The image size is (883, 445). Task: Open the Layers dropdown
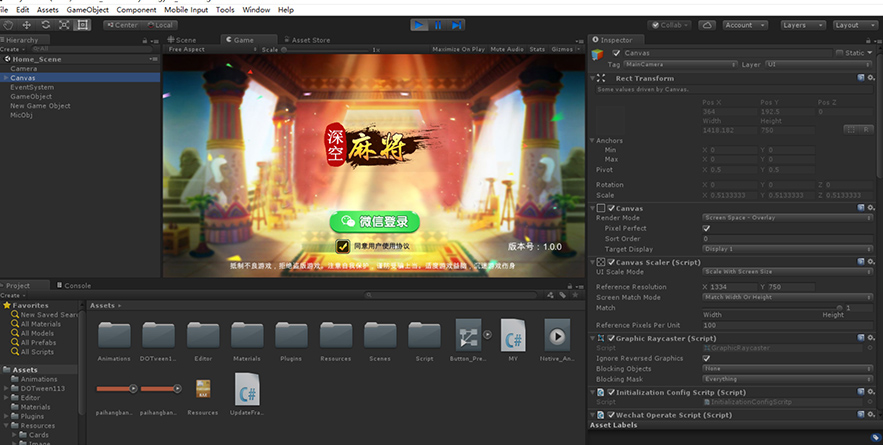click(802, 24)
